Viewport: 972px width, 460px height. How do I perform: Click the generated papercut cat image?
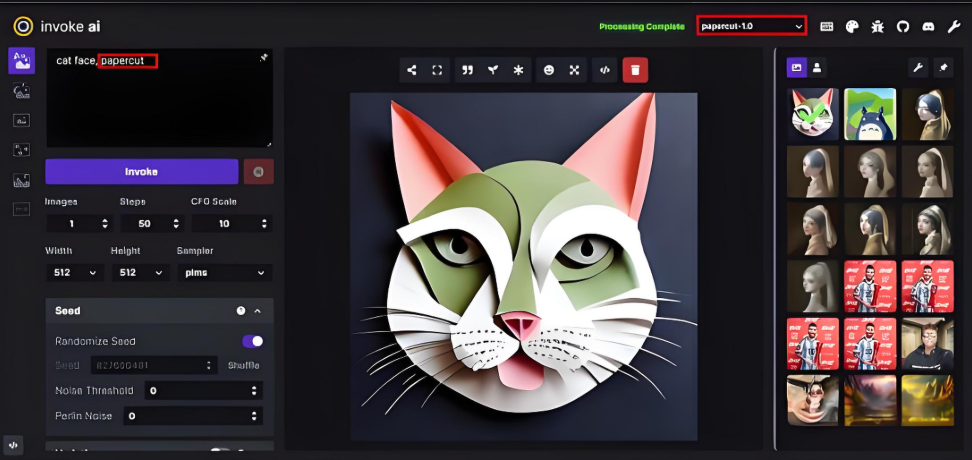tap(524, 267)
